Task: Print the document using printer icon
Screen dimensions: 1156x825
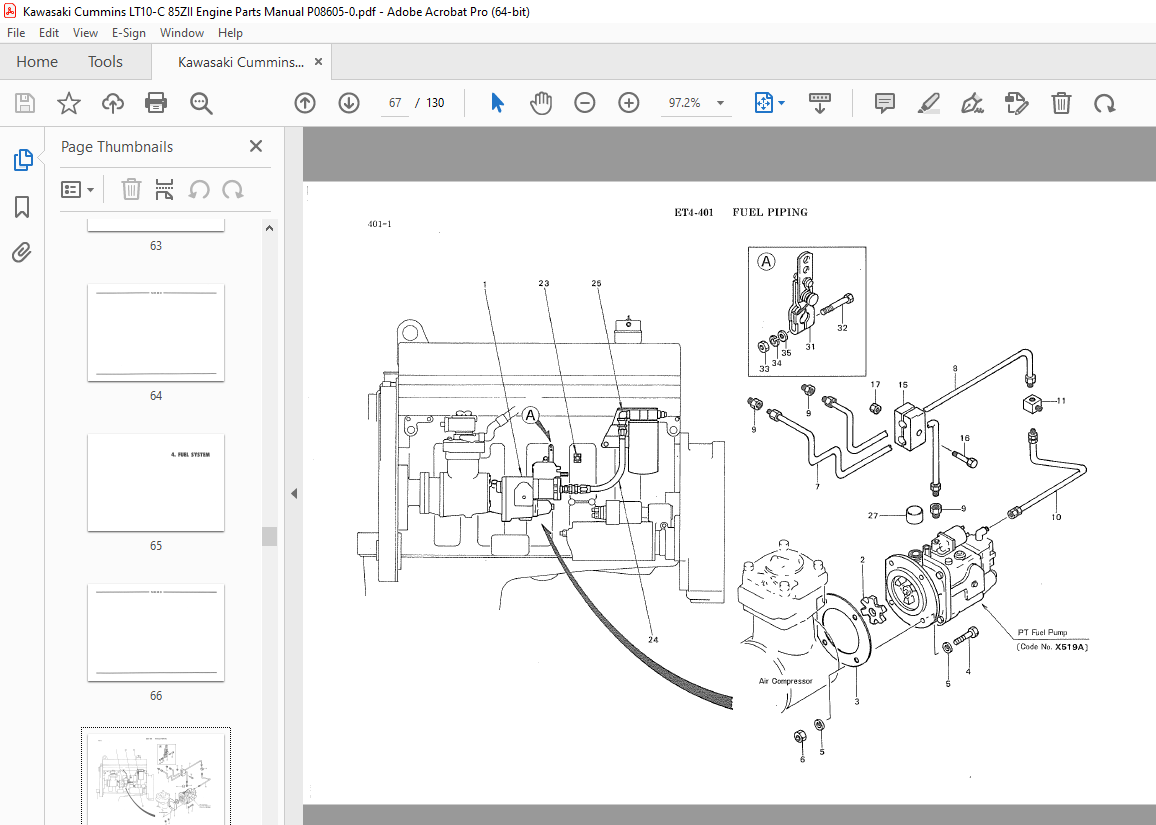Action: [x=156, y=103]
